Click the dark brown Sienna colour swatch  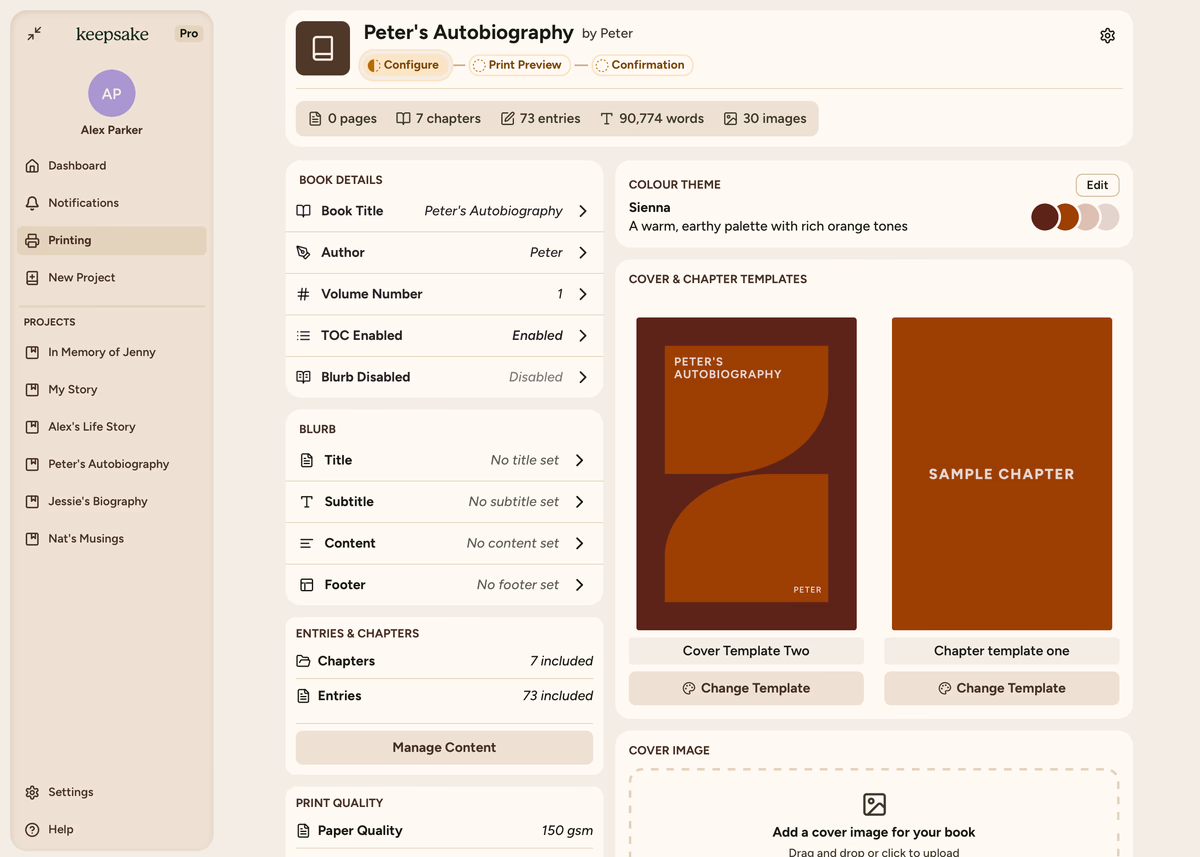(1044, 217)
